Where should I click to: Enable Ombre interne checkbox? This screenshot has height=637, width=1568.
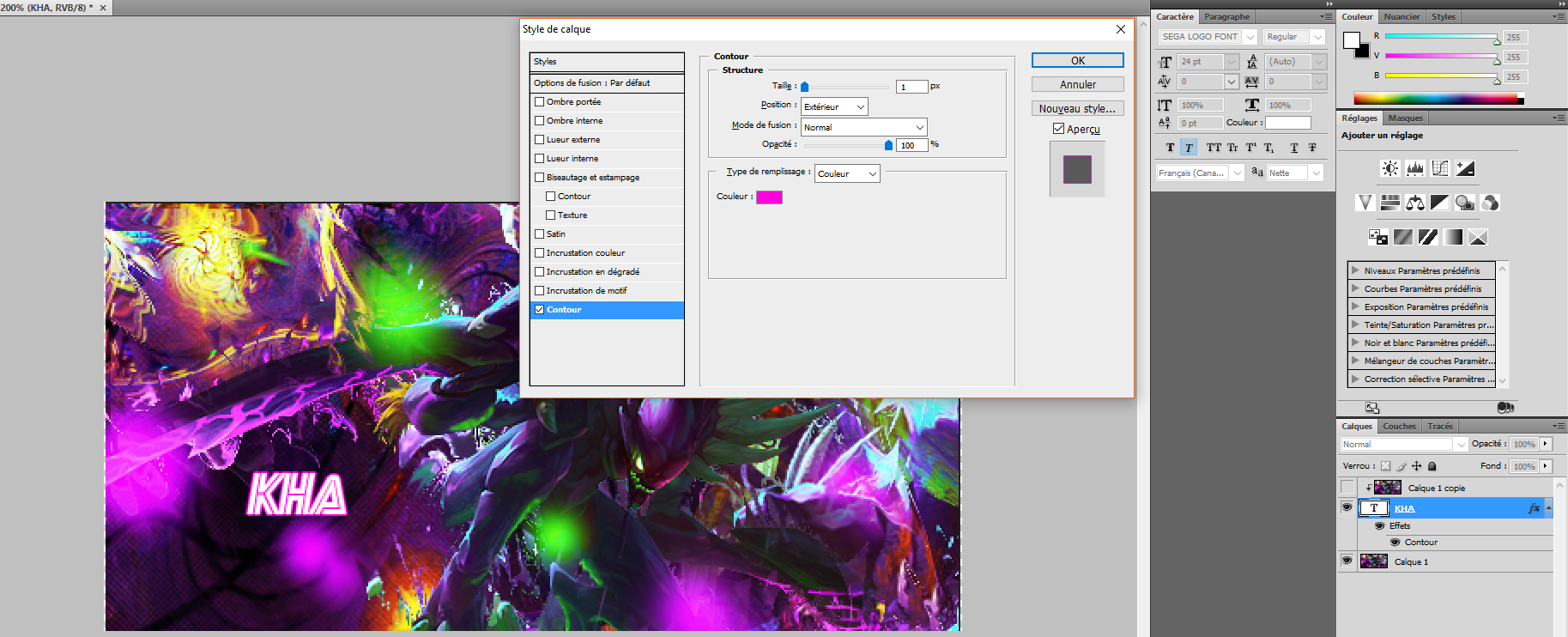[539, 120]
